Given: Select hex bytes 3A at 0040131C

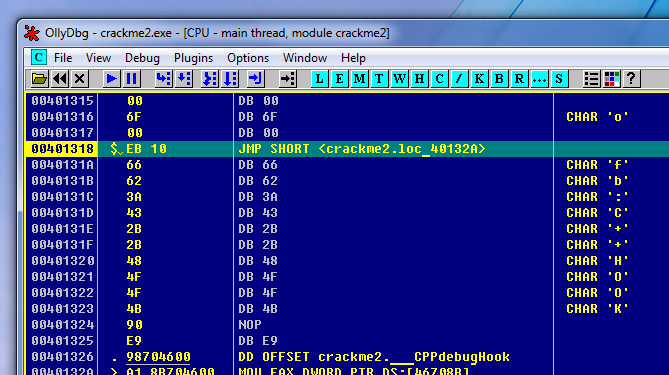Looking at the screenshot, I should click(134, 197).
